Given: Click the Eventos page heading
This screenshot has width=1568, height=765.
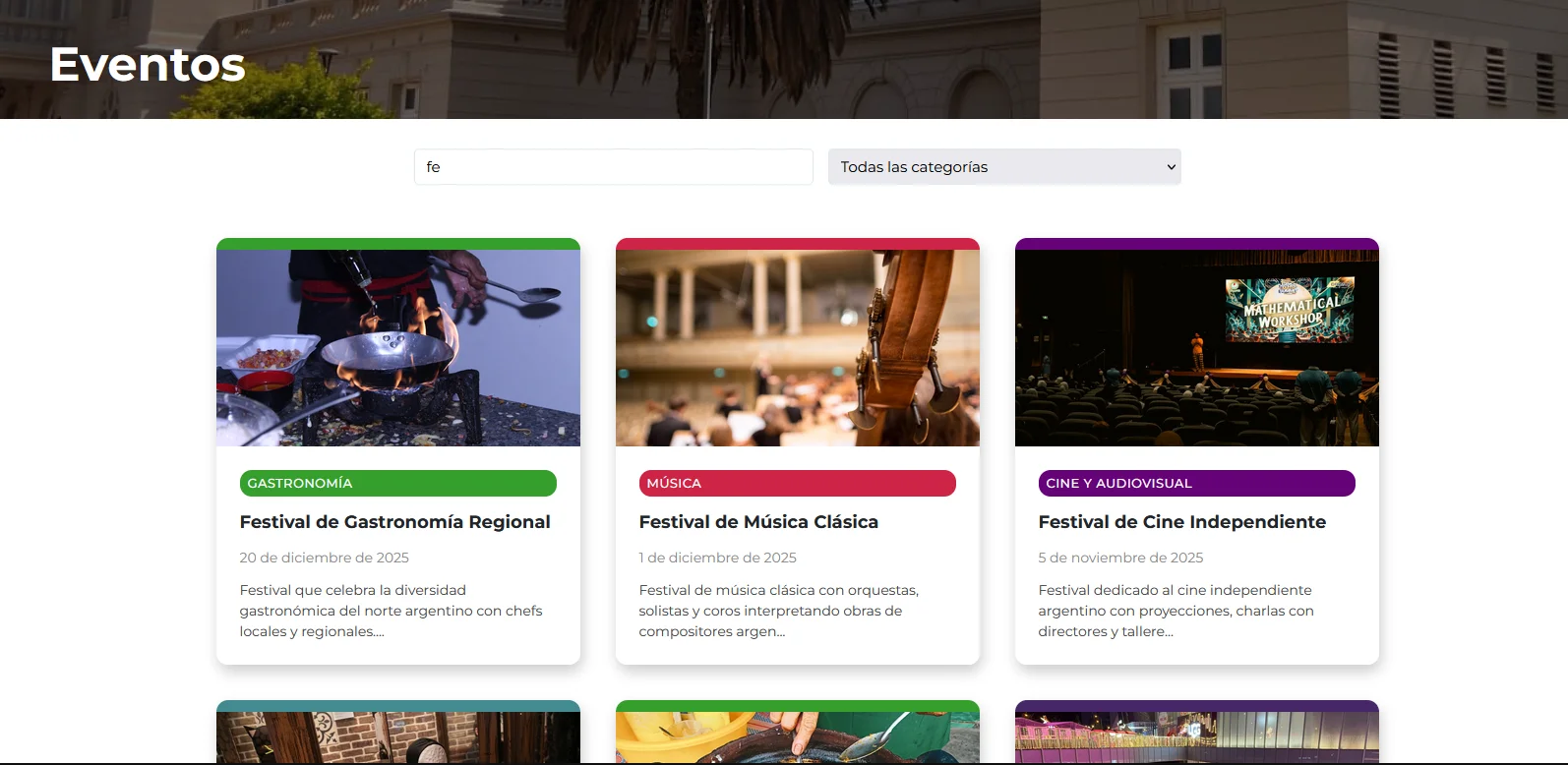Looking at the screenshot, I should coord(148,65).
